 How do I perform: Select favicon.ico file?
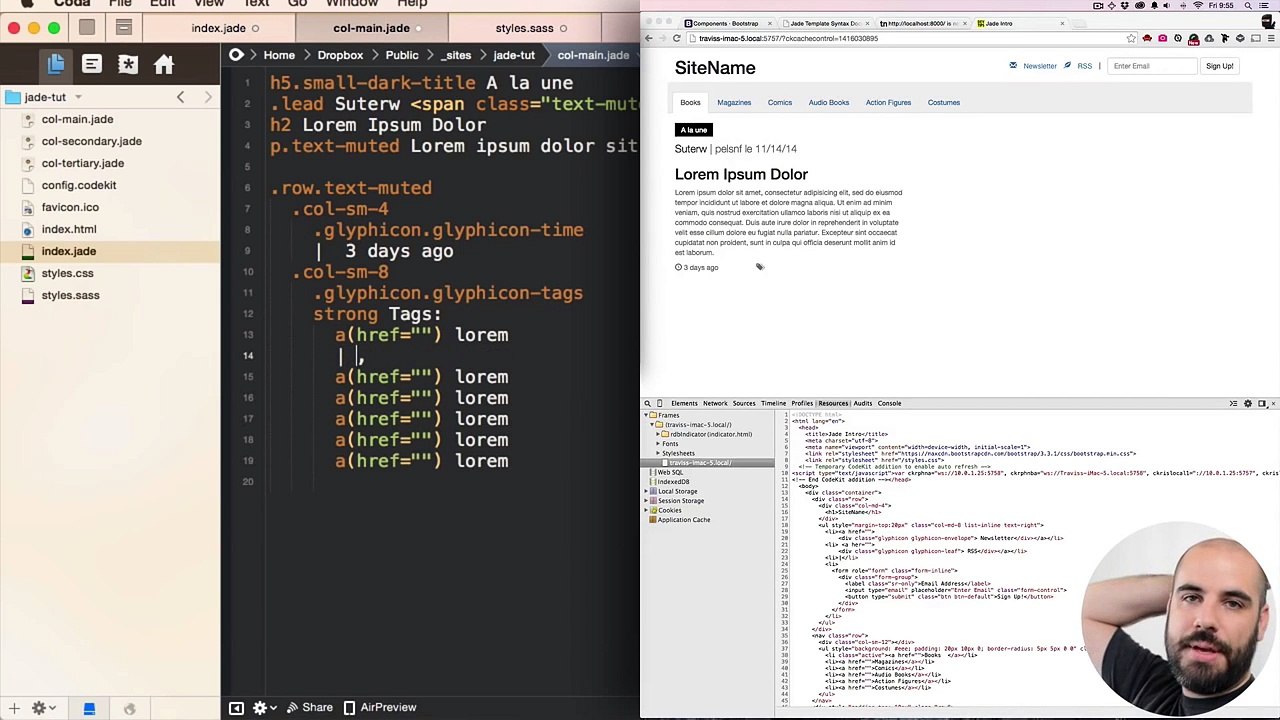(70, 207)
